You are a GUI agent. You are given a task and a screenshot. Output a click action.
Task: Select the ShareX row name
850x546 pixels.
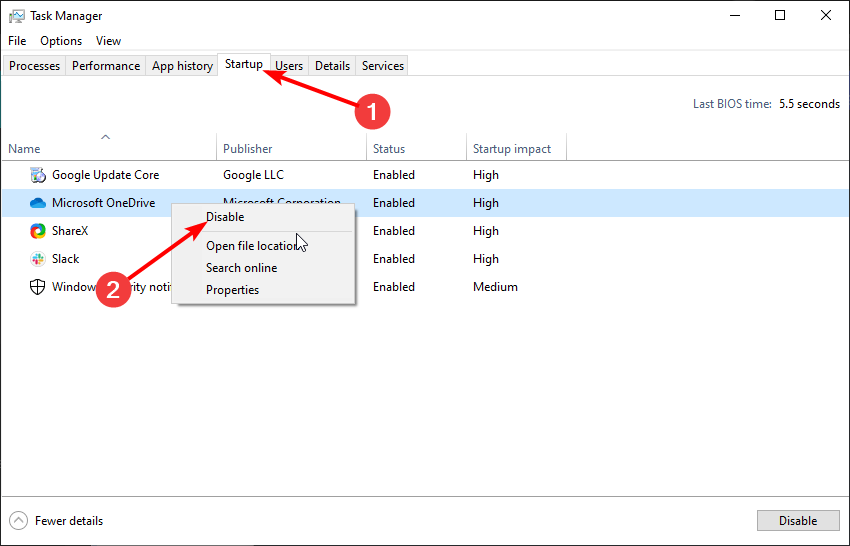click(x=70, y=231)
